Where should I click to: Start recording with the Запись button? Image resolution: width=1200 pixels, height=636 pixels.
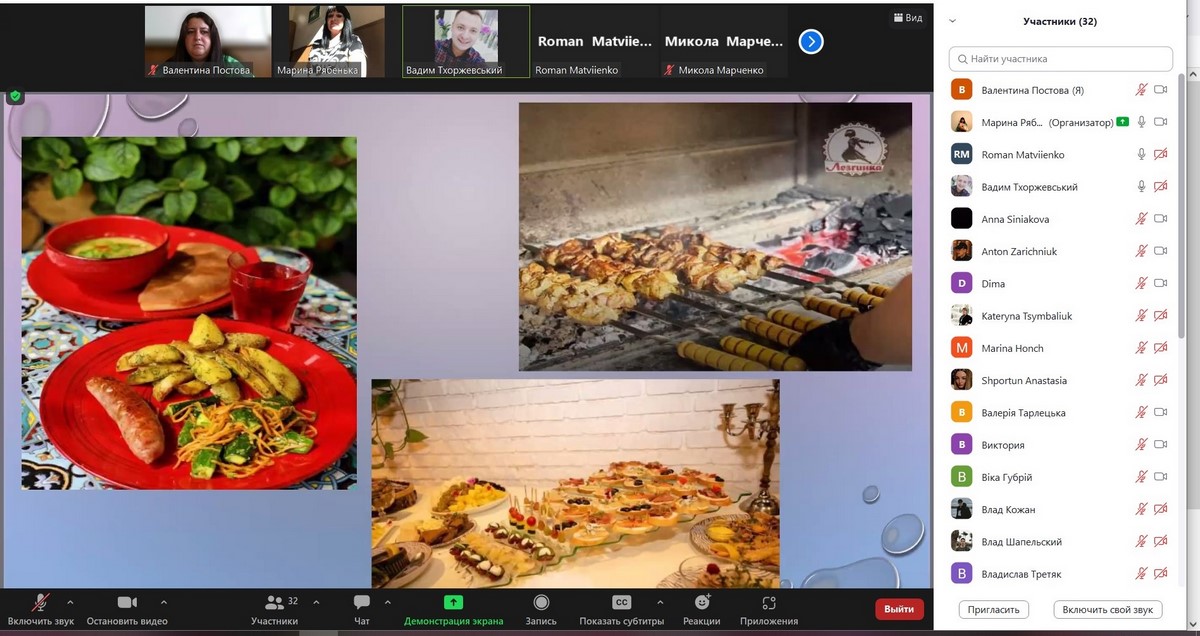point(541,603)
